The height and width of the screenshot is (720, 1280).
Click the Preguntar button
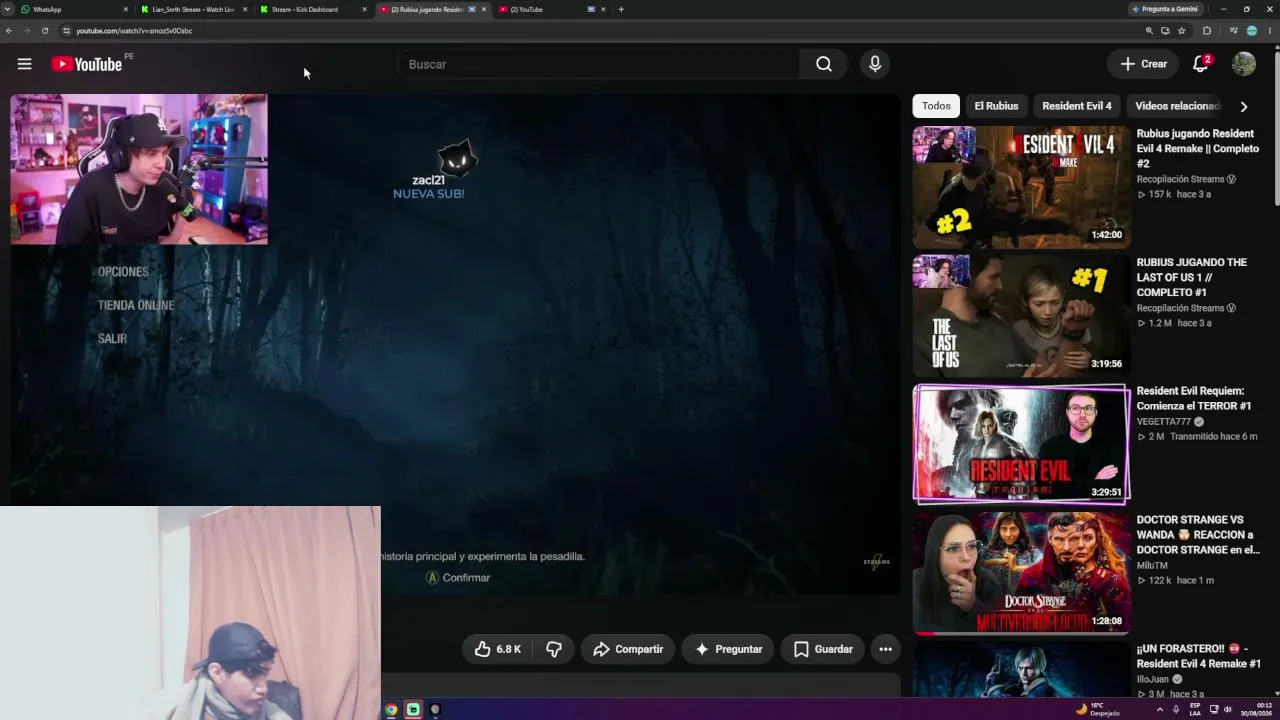(728, 649)
